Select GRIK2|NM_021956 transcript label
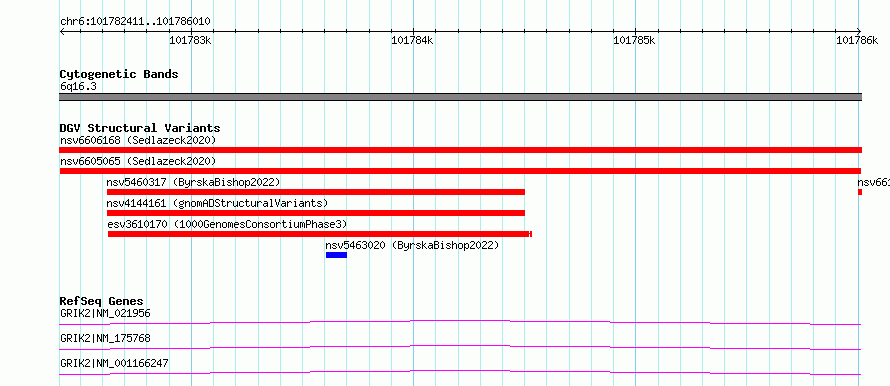 (105, 313)
